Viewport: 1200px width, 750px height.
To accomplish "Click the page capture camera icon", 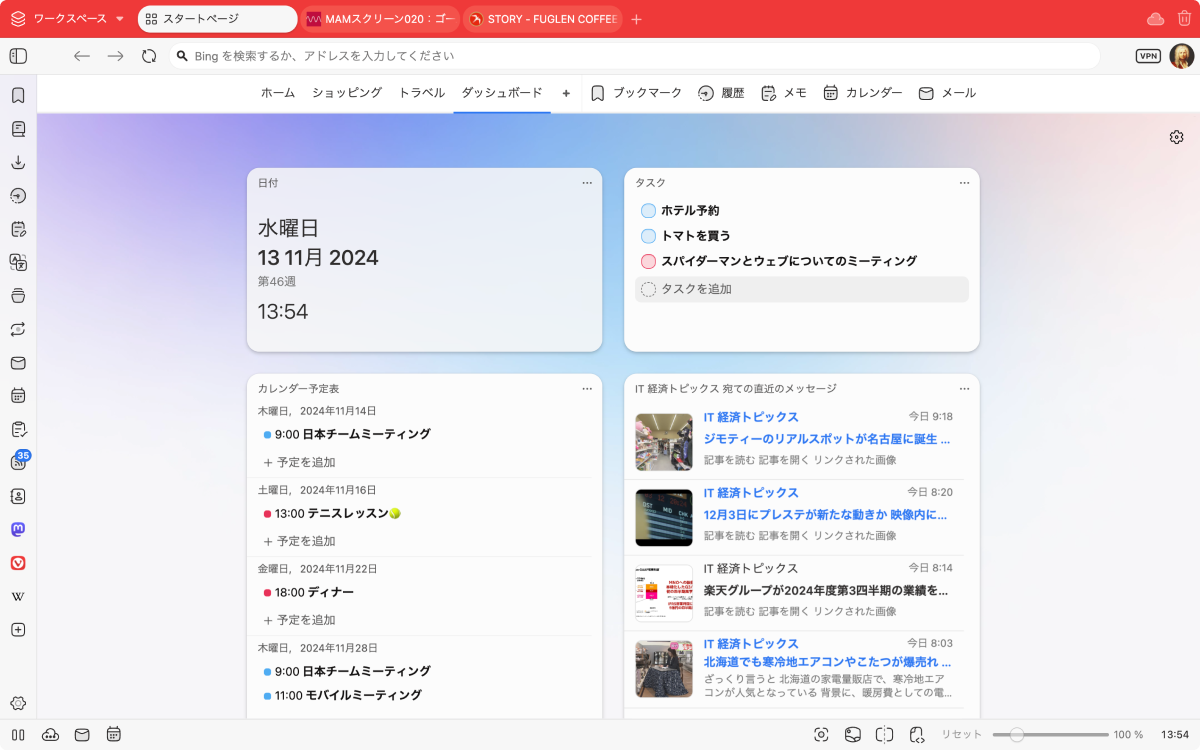I will click(821, 735).
